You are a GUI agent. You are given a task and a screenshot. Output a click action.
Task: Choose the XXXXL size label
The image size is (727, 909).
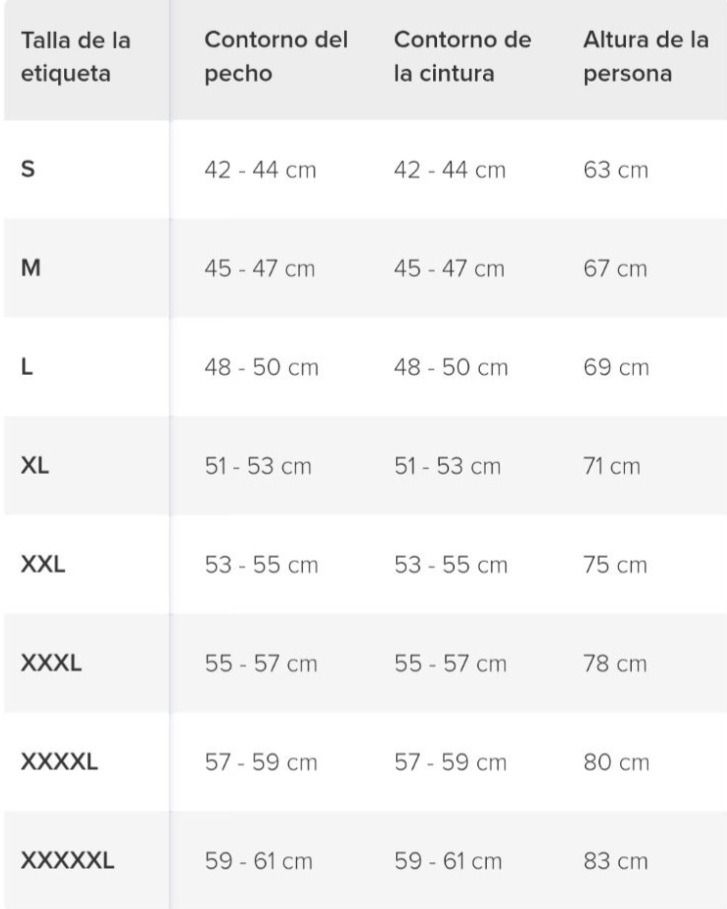click(59, 763)
